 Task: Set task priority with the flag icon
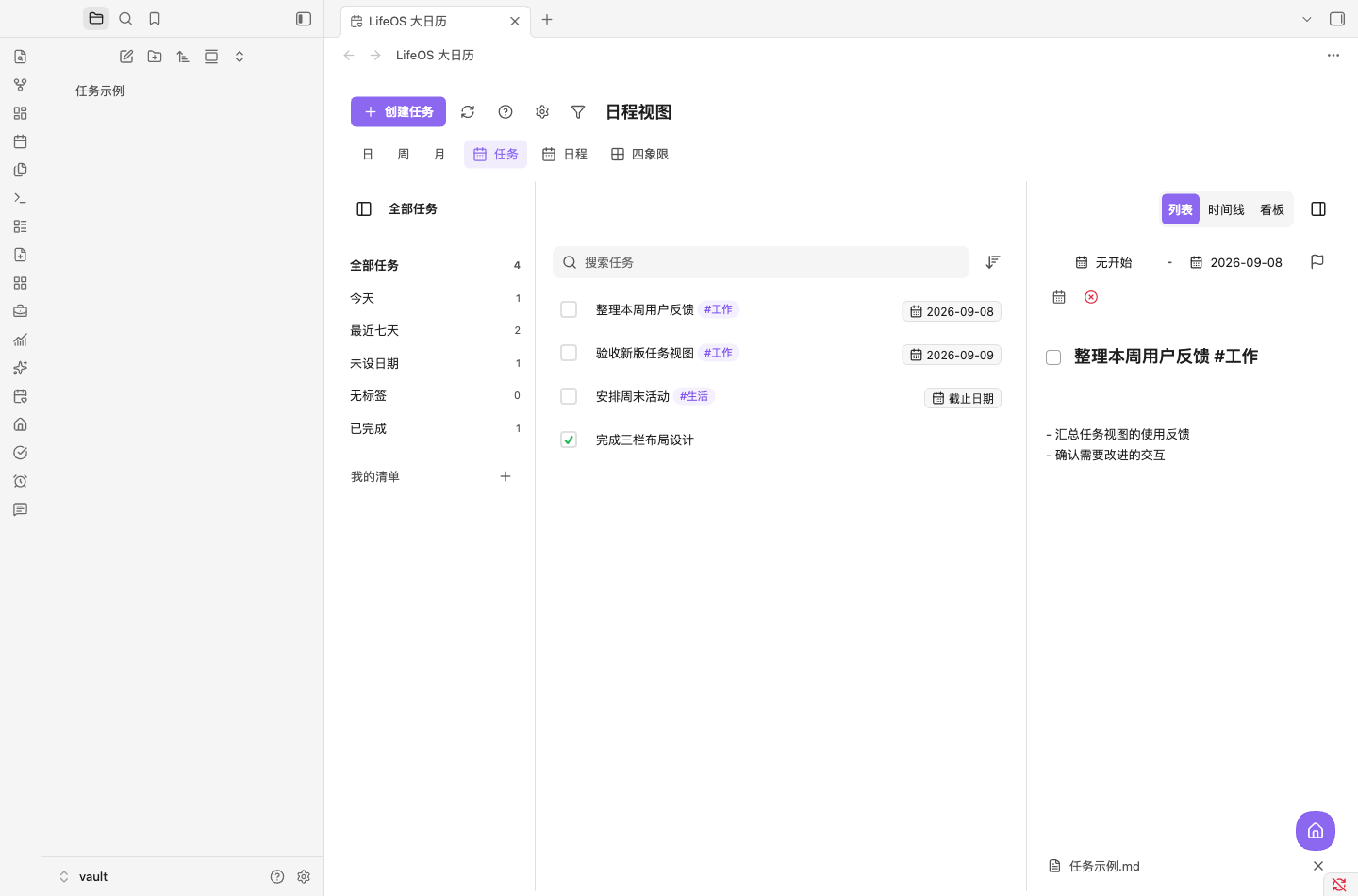pos(1317,261)
